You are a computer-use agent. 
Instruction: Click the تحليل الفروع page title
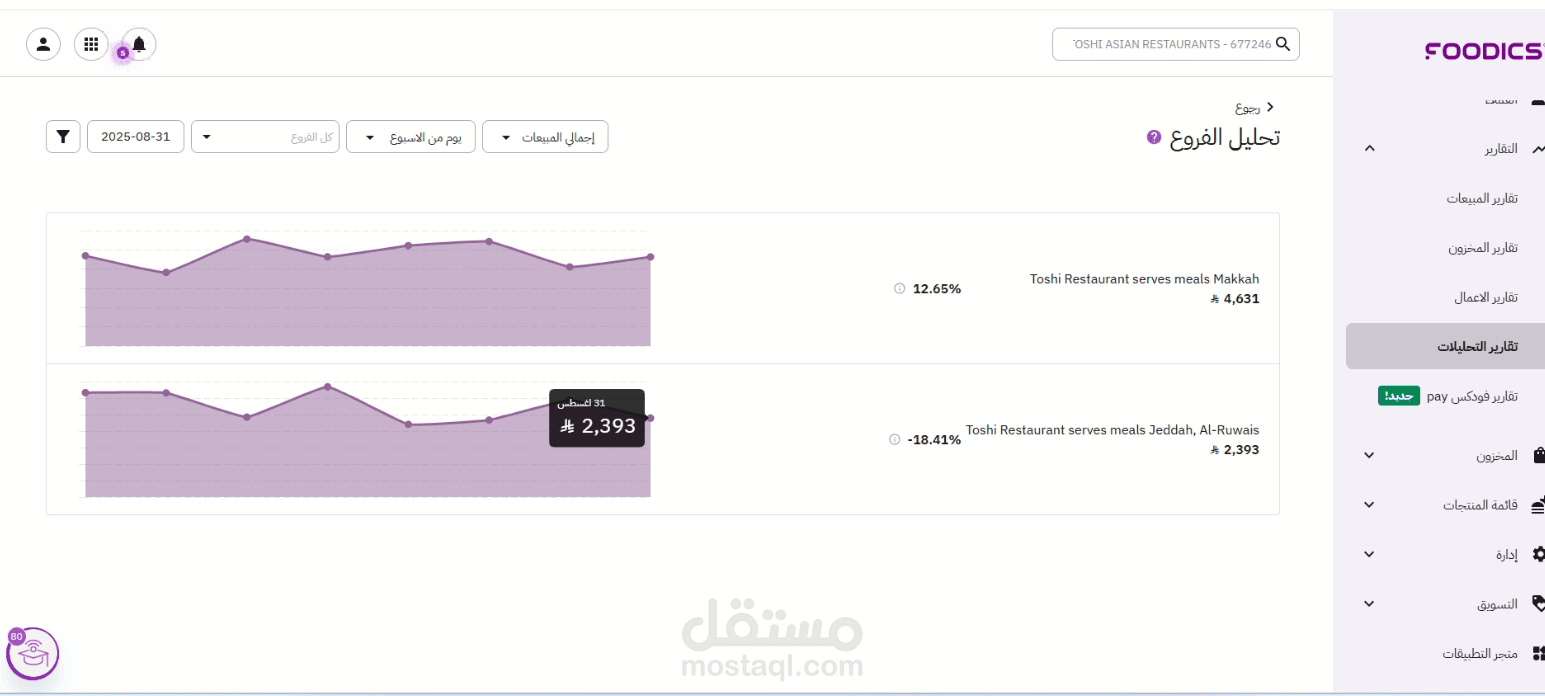pyautogui.click(x=1225, y=138)
